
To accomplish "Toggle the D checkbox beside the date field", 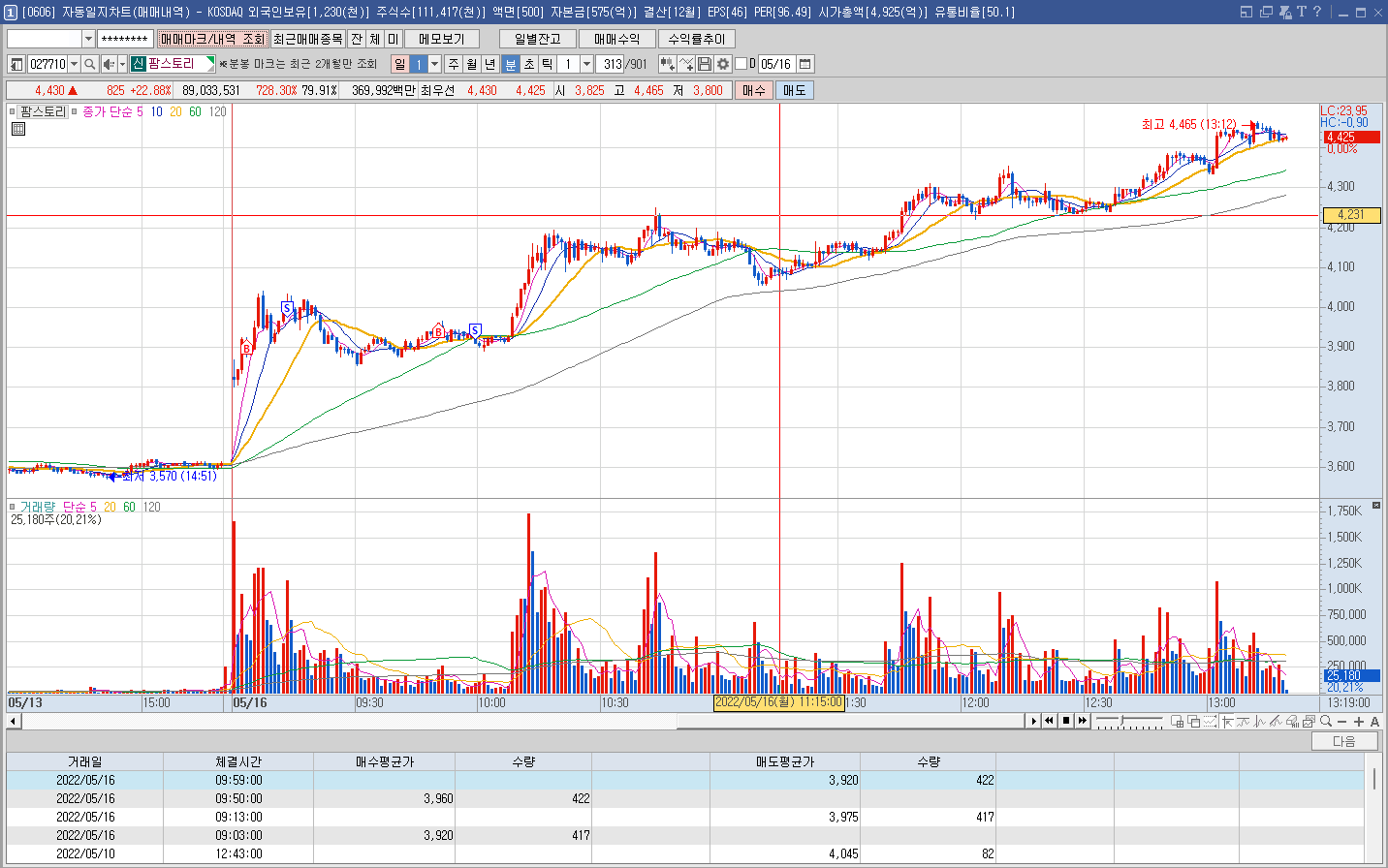I will click(741, 64).
